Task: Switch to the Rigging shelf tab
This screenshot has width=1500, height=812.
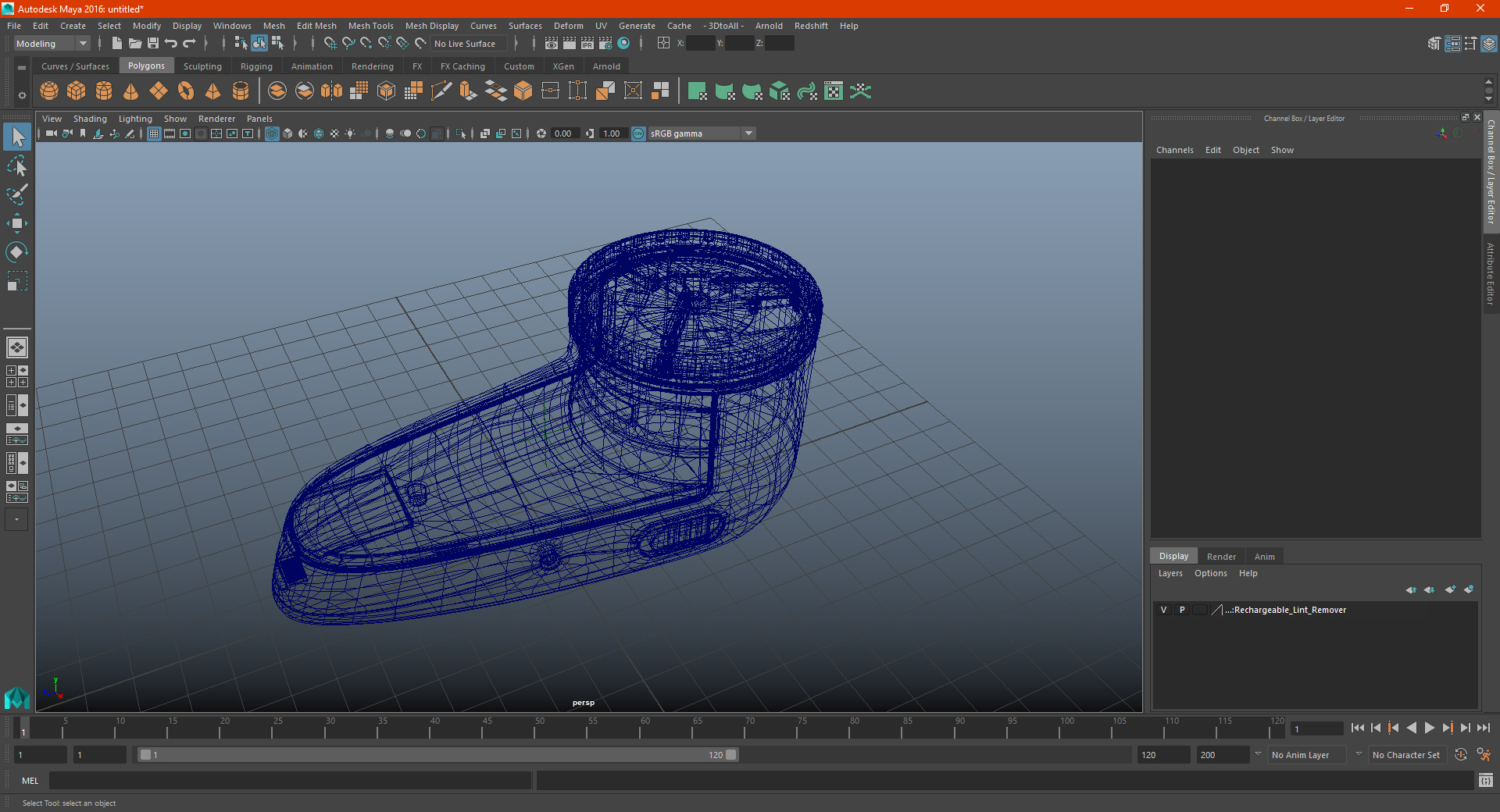Action: point(256,66)
